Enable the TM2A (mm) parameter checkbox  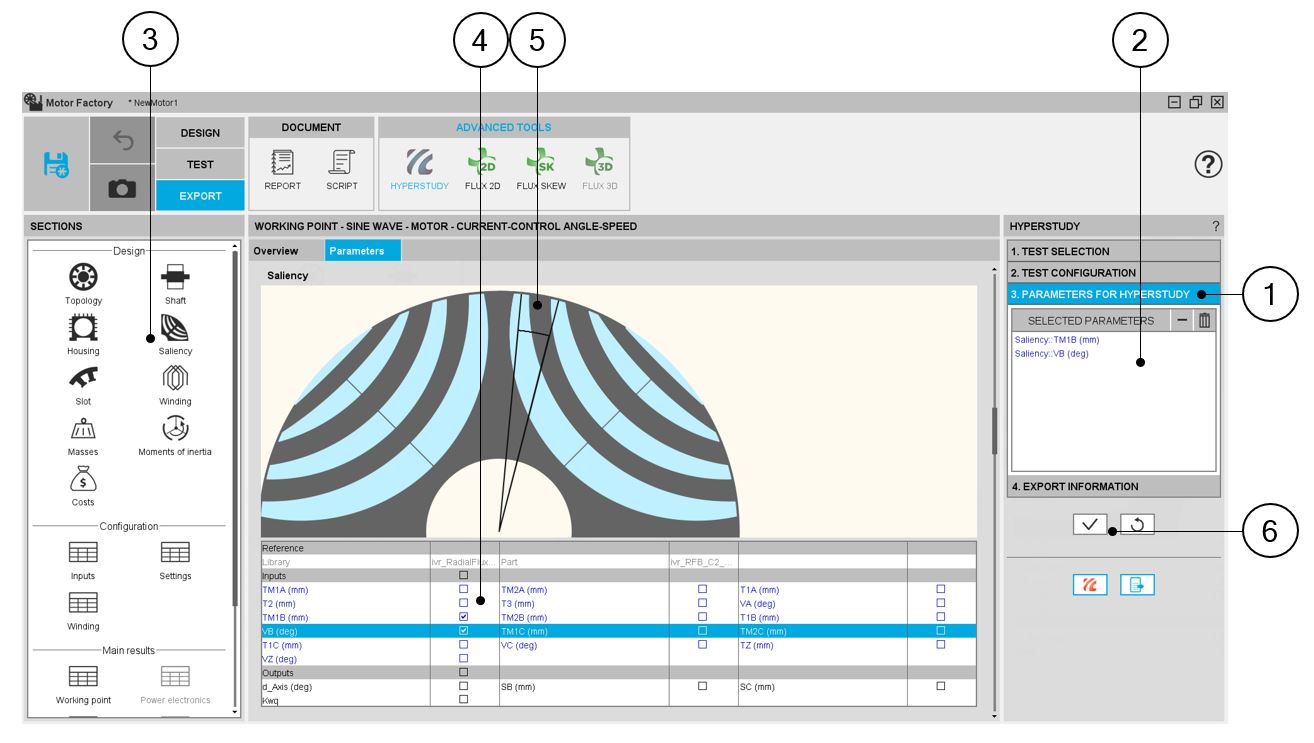click(702, 590)
